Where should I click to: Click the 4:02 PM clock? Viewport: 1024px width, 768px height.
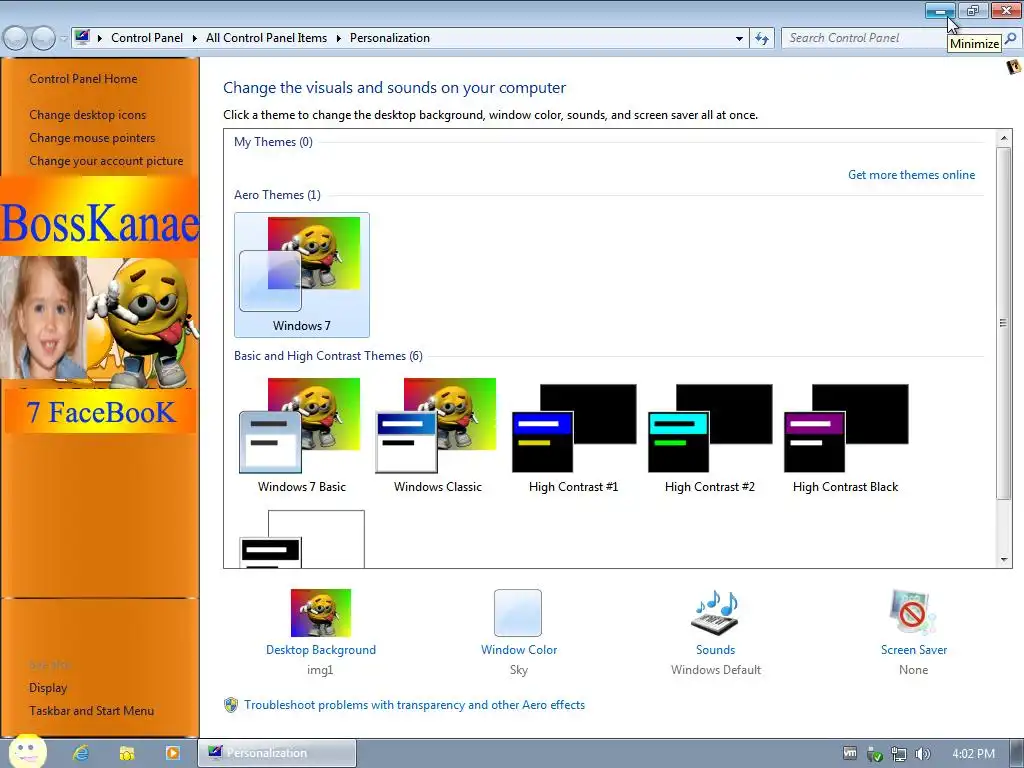click(x=973, y=754)
